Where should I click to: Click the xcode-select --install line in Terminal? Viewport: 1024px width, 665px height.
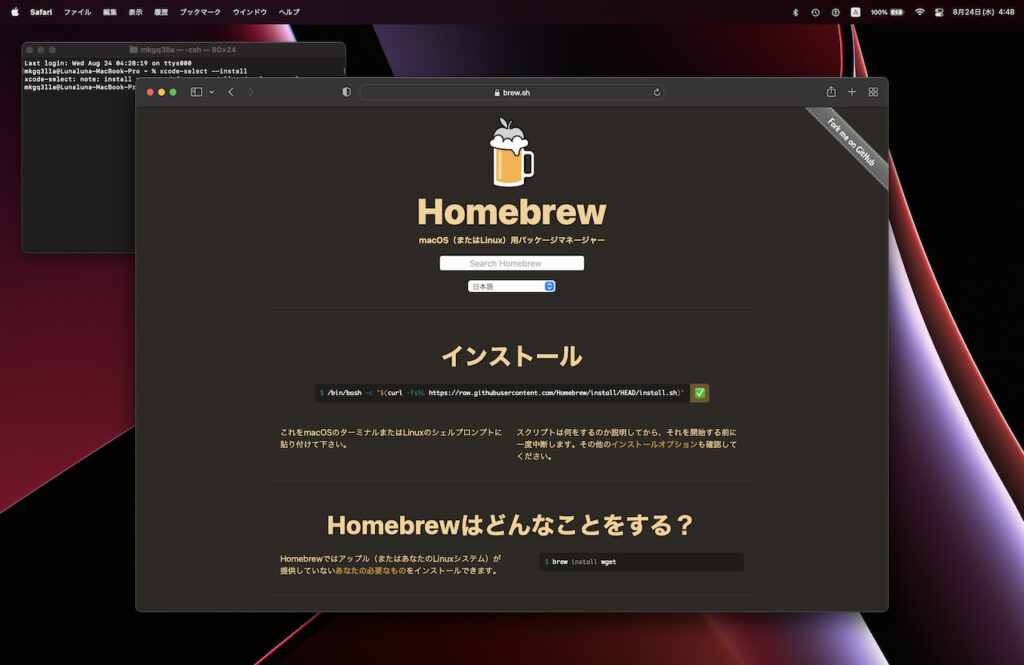click(x=136, y=71)
